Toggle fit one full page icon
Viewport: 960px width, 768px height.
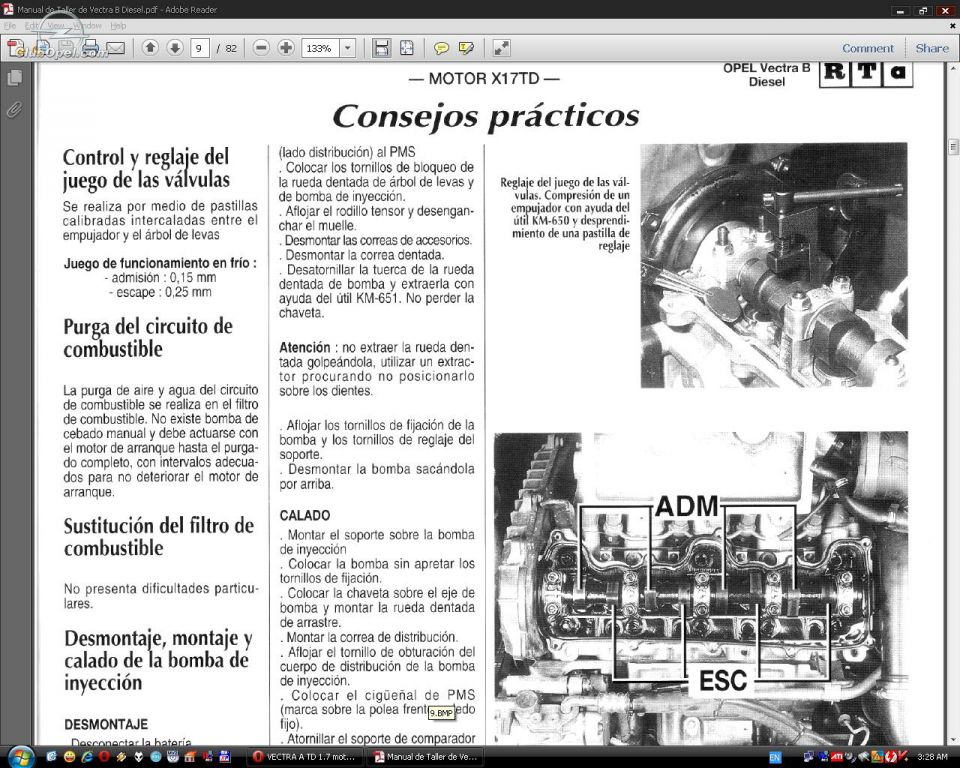click(x=407, y=48)
